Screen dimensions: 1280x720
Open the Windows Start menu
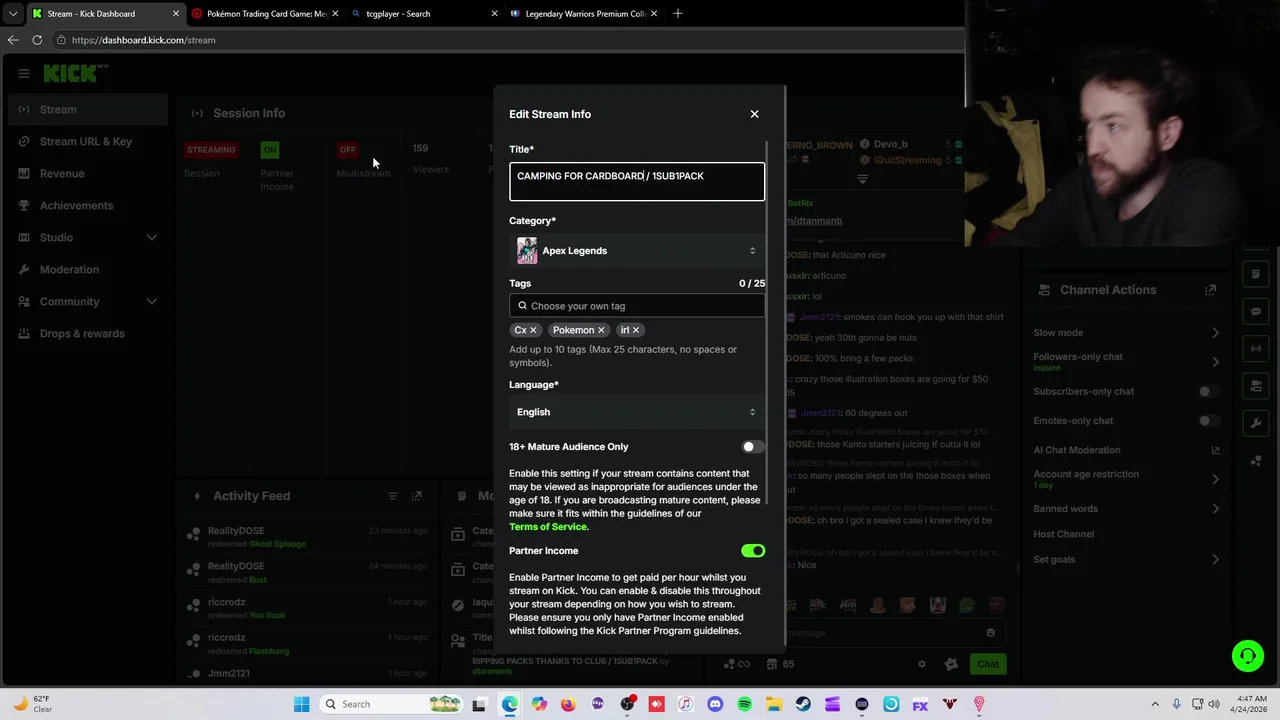coord(302,705)
